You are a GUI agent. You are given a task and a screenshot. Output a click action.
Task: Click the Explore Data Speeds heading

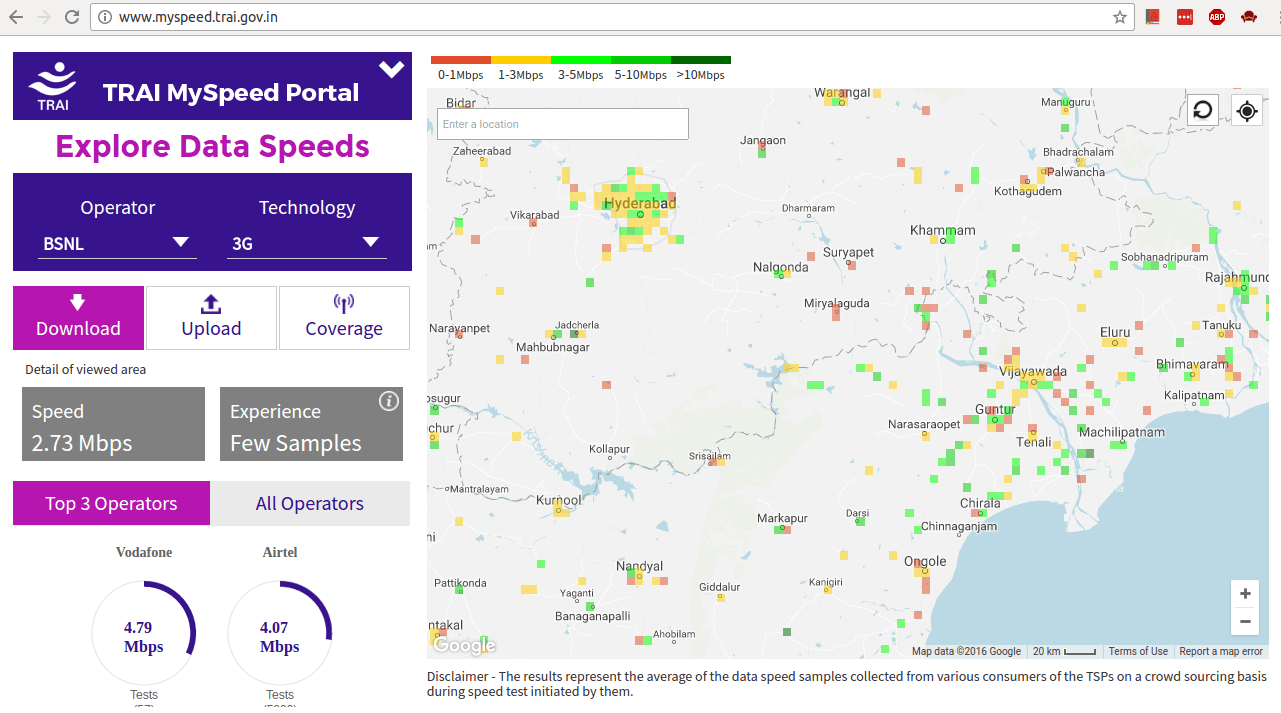212,146
